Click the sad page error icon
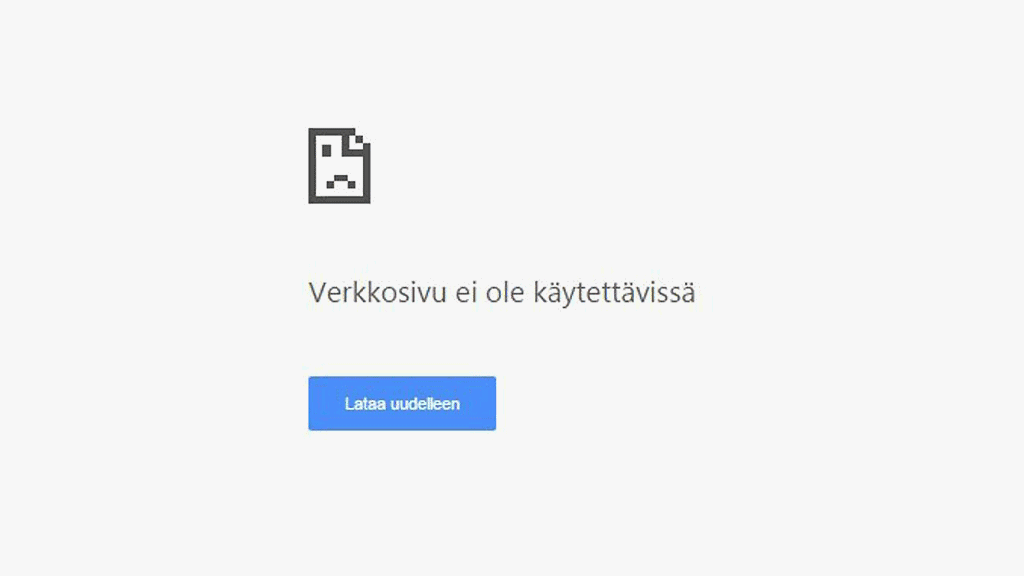The height and width of the screenshot is (576, 1024). tap(340, 166)
